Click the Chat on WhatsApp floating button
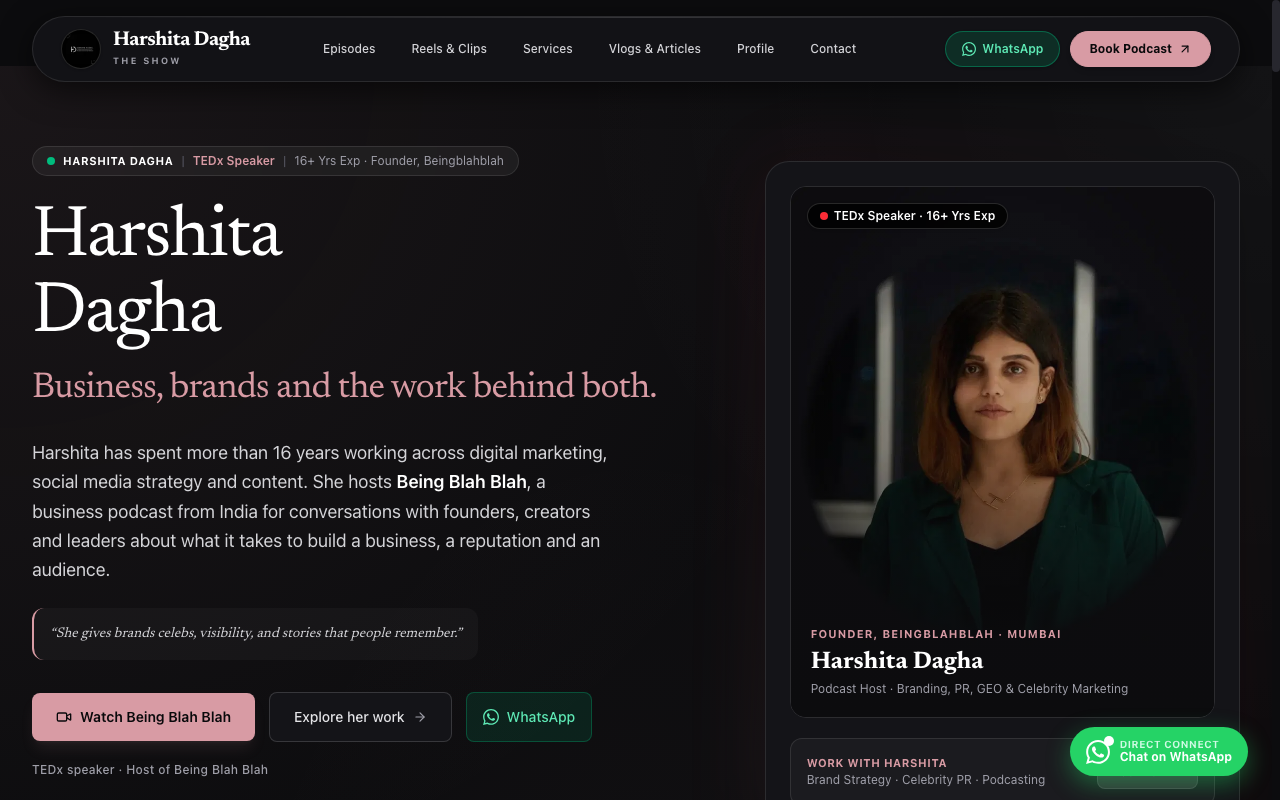The height and width of the screenshot is (800, 1280). (x=1159, y=751)
